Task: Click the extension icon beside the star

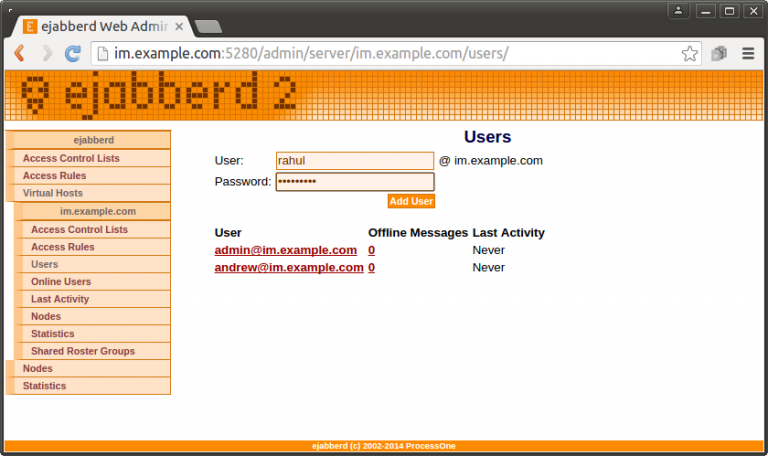Action: pyautogui.click(x=718, y=54)
